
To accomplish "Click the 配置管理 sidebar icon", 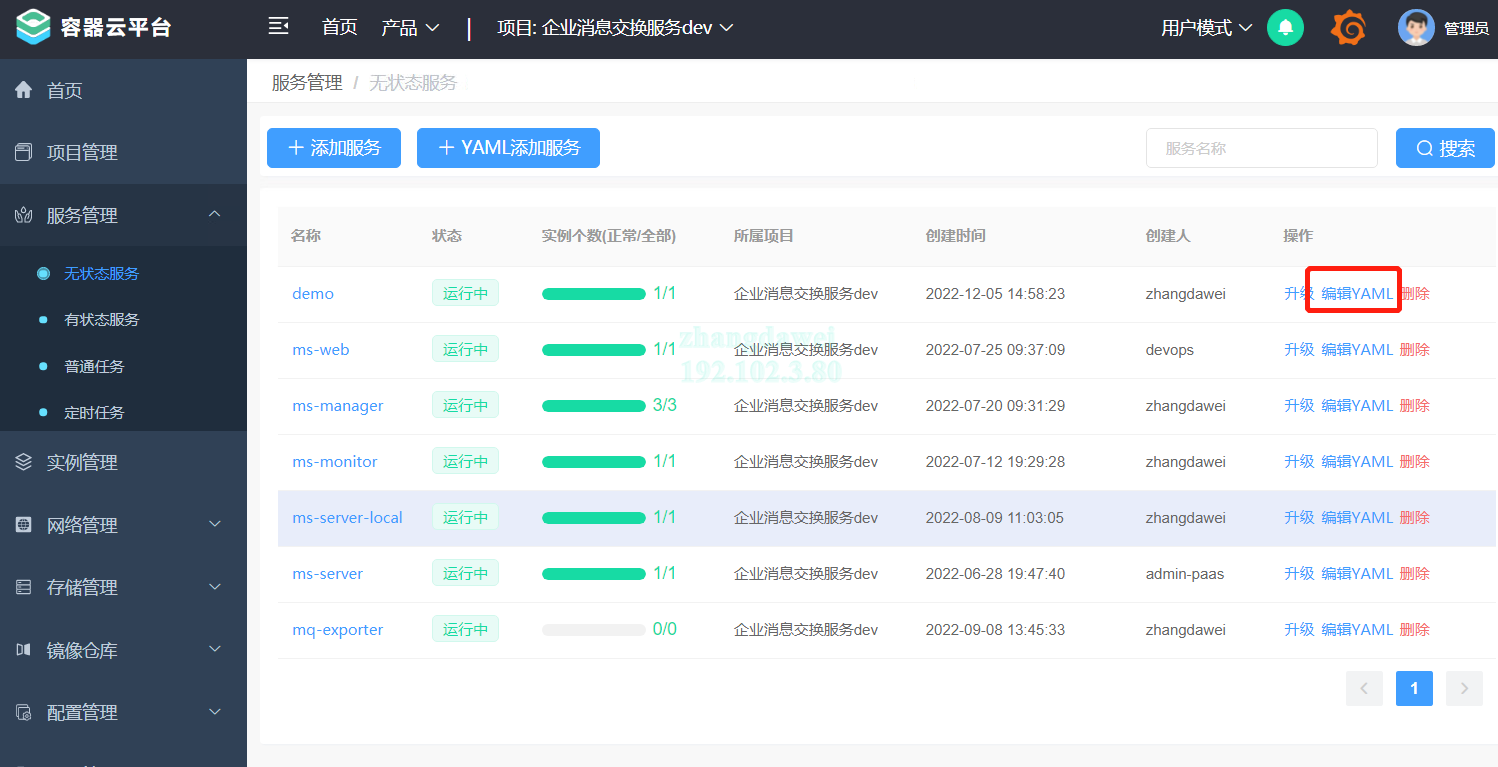I will click(x=24, y=712).
